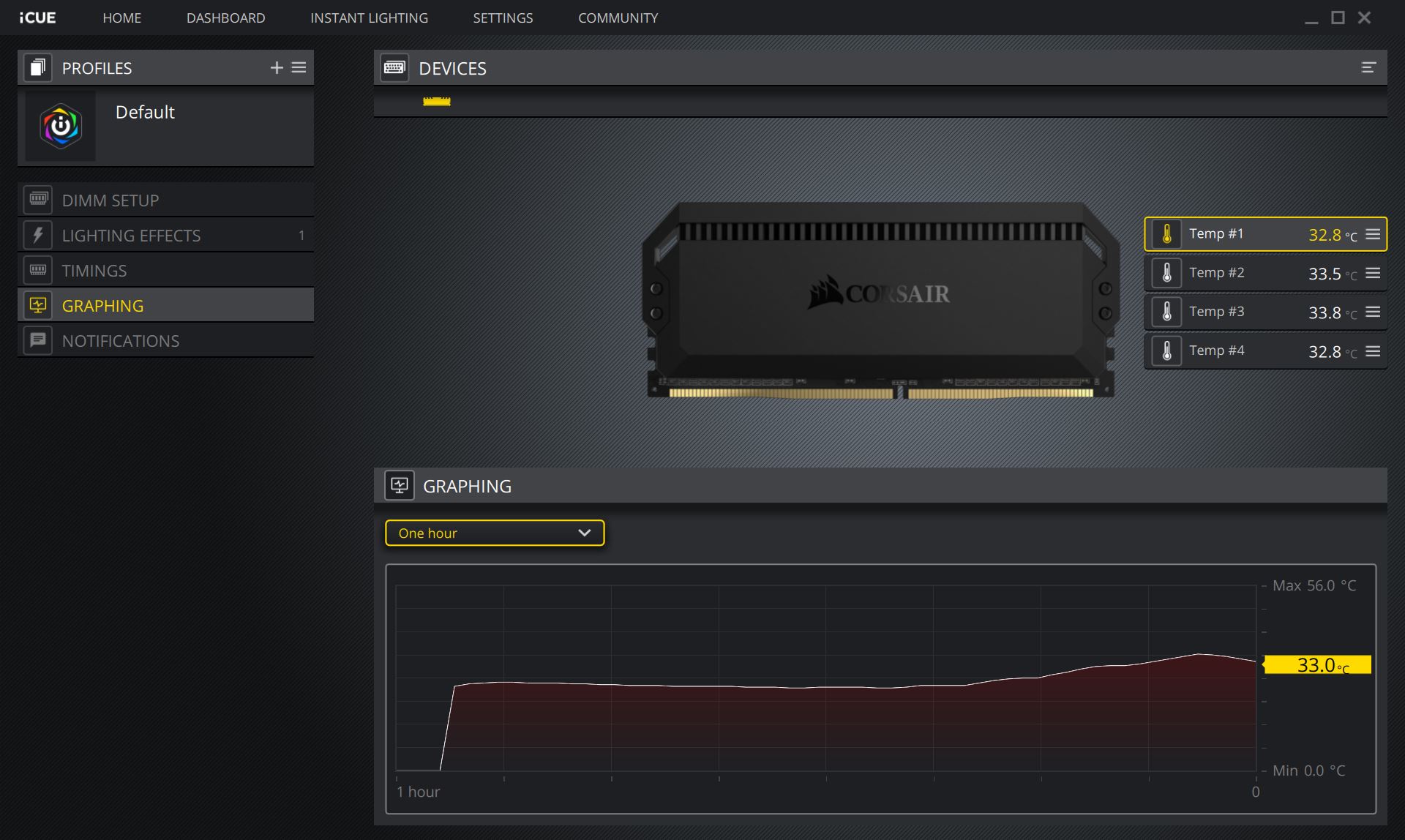Click the Temp #1 thermometer icon
This screenshot has width=1405, height=840.
1166,234
